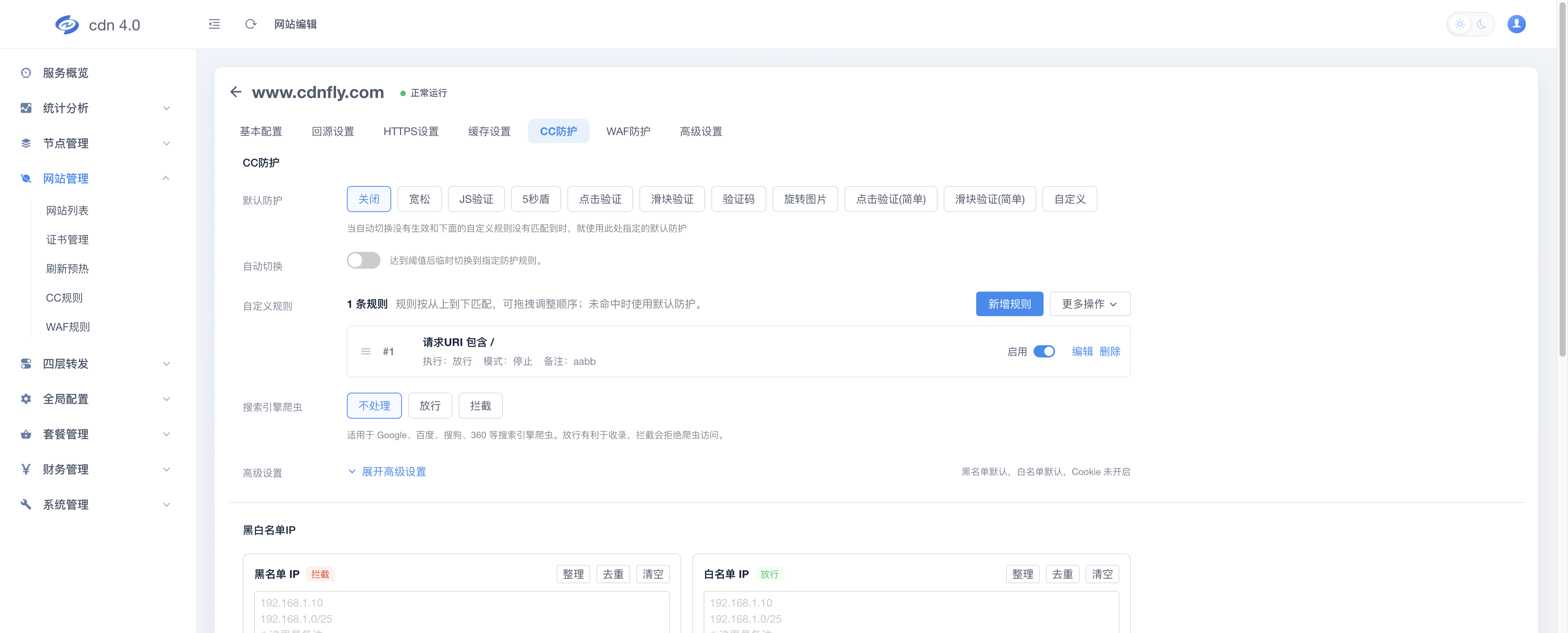
Task: Expand the 四层转发 sidebar menu
Action: (x=166, y=364)
